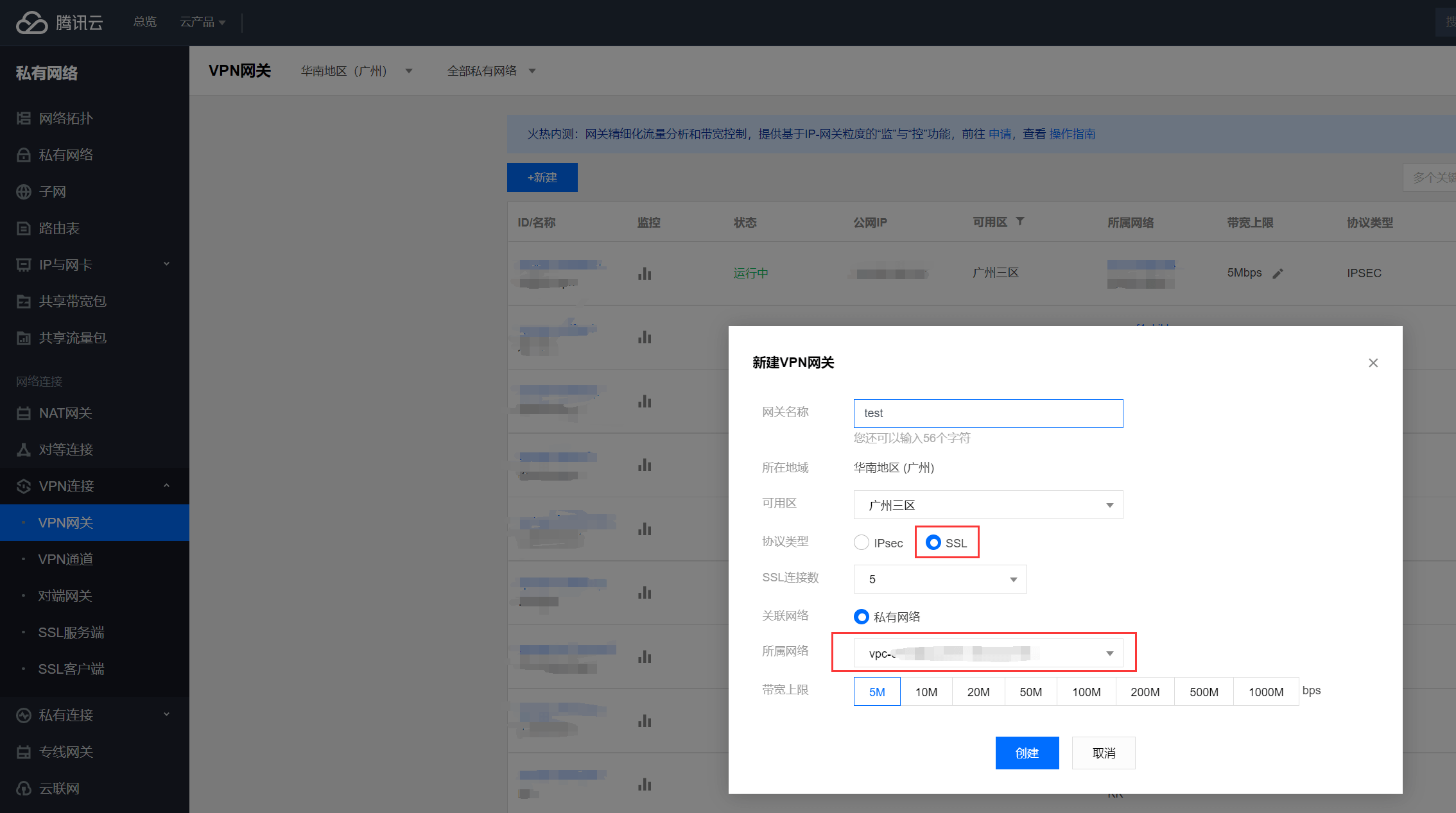The height and width of the screenshot is (813, 1456).
Task: Select IPsec protocol type radio button
Action: click(859, 542)
